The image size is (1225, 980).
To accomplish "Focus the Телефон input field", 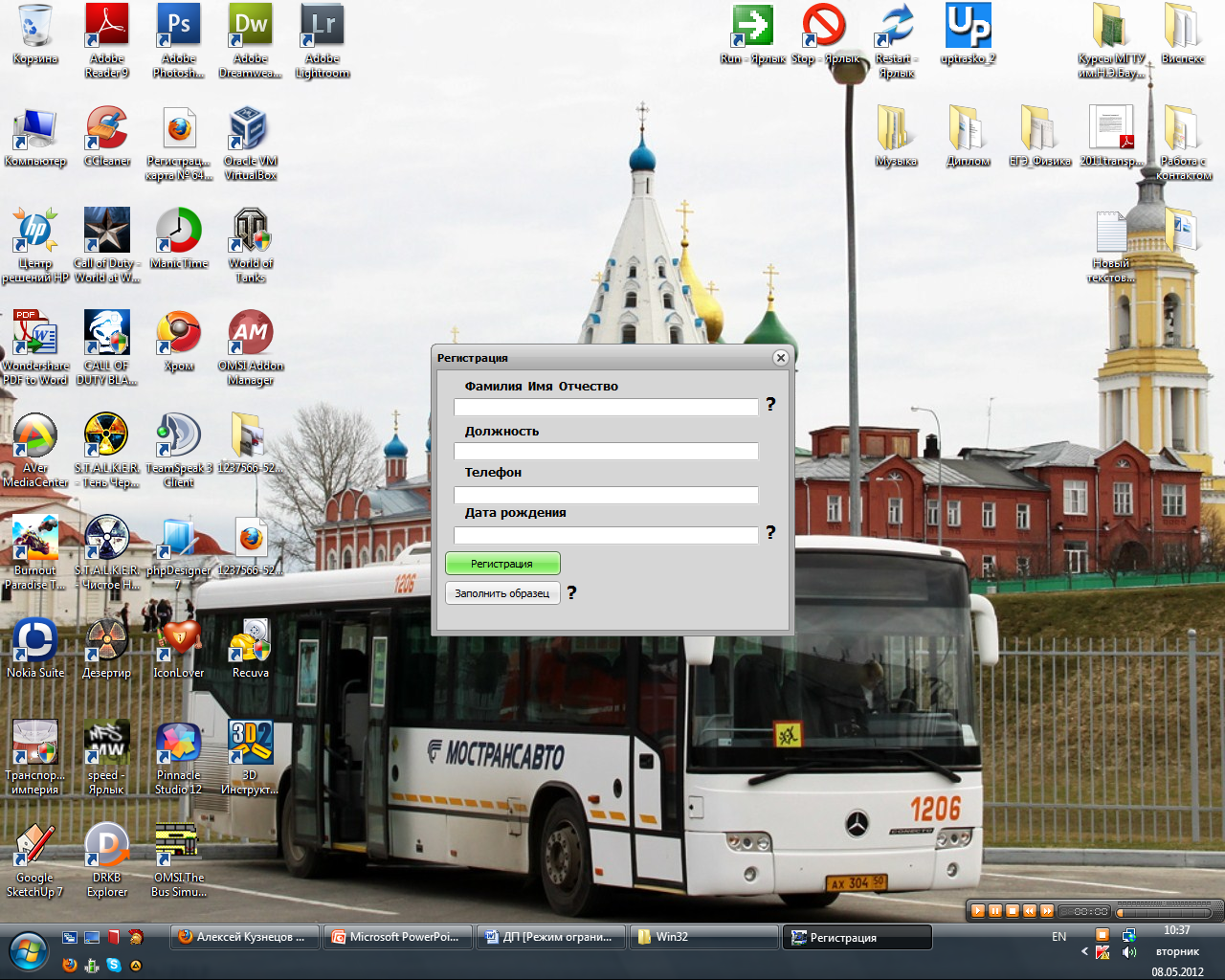I will [x=606, y=495].
